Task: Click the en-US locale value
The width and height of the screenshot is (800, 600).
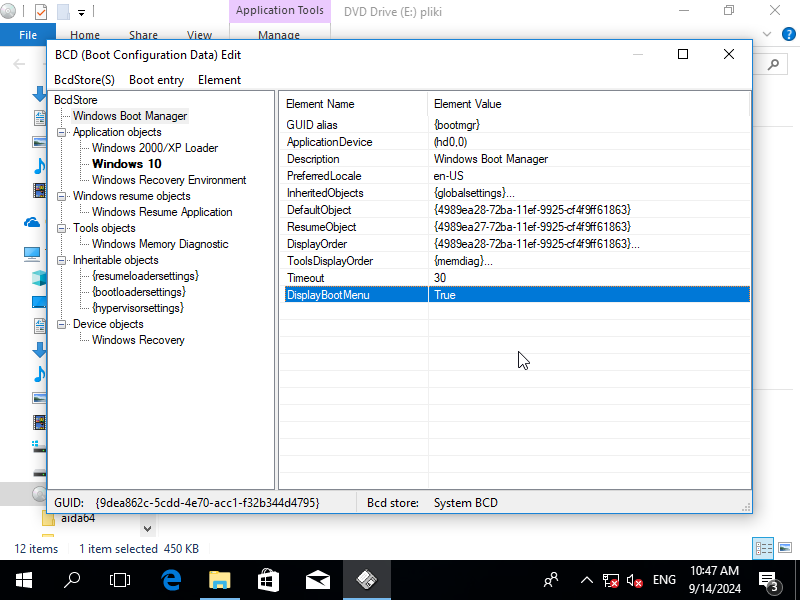Action: 448,176
